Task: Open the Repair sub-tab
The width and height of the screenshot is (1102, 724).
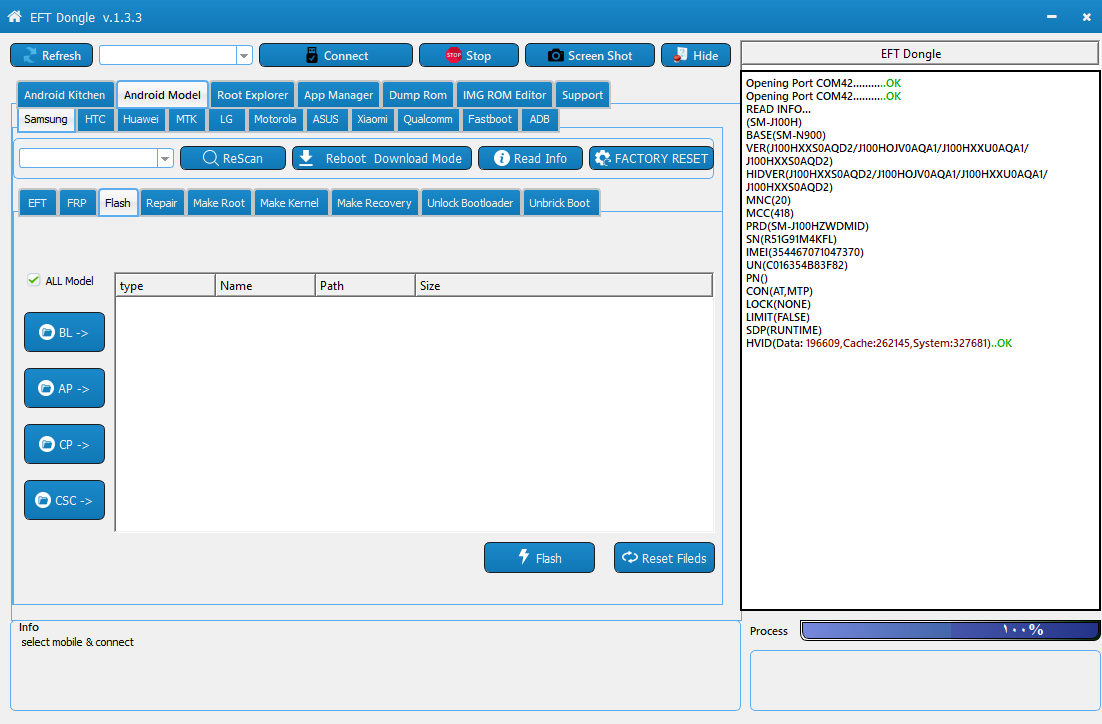Action: point(162,202)
